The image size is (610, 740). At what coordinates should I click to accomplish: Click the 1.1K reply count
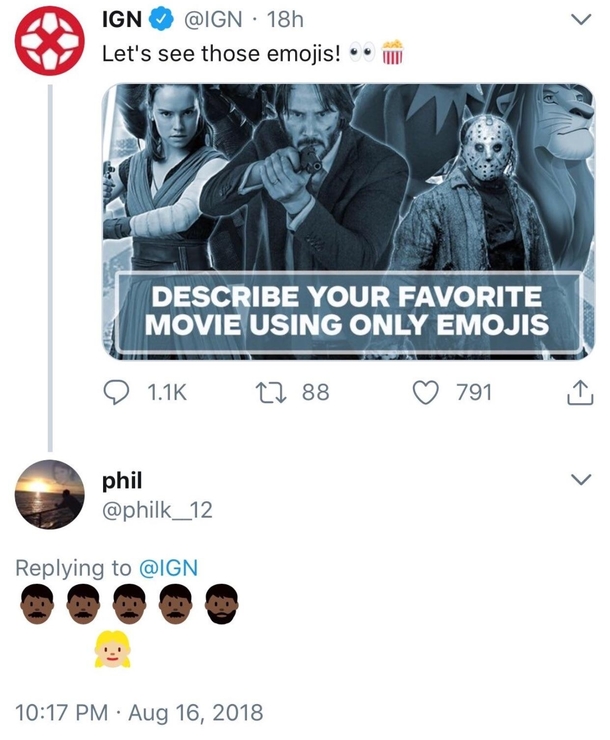[167, 393]
